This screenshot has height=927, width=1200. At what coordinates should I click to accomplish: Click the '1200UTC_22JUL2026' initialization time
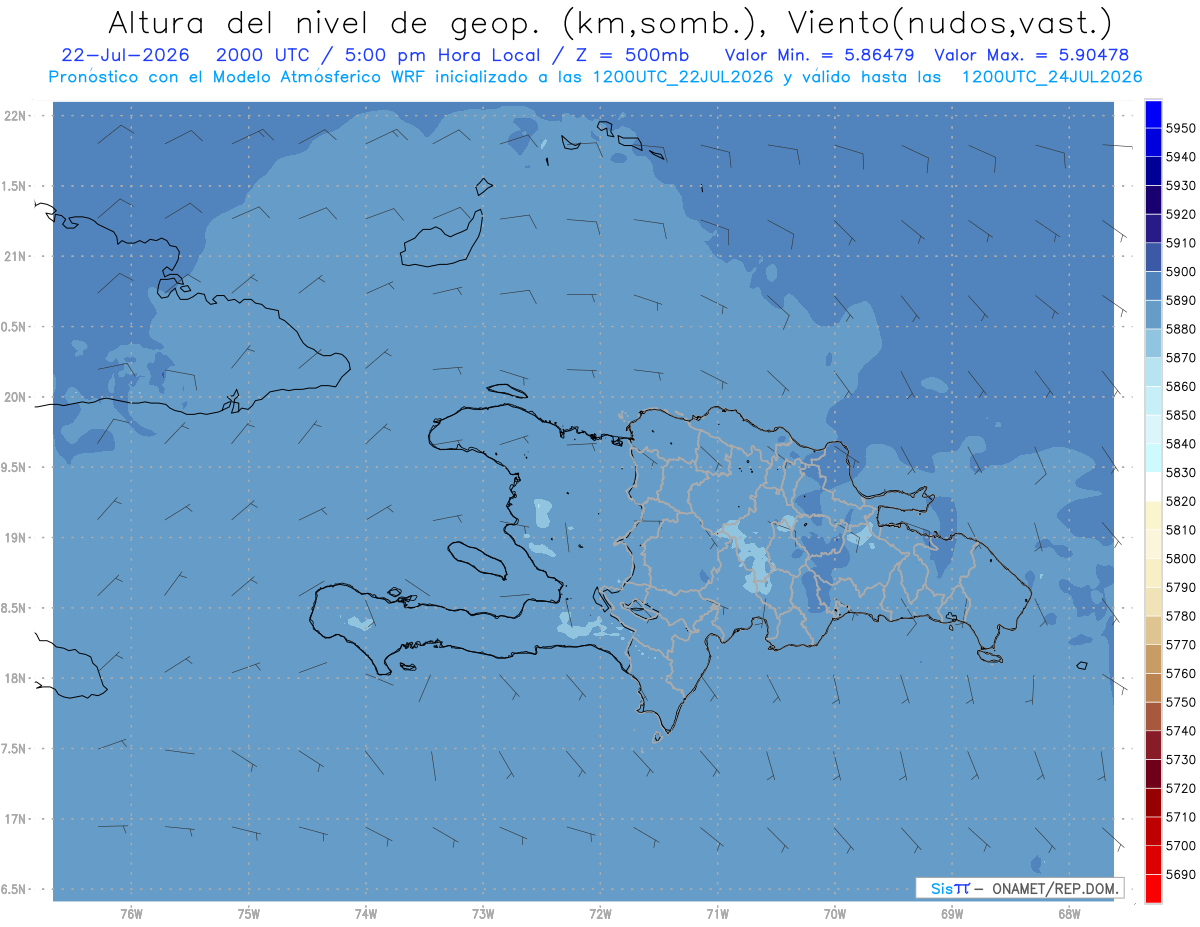click(683, 77)
